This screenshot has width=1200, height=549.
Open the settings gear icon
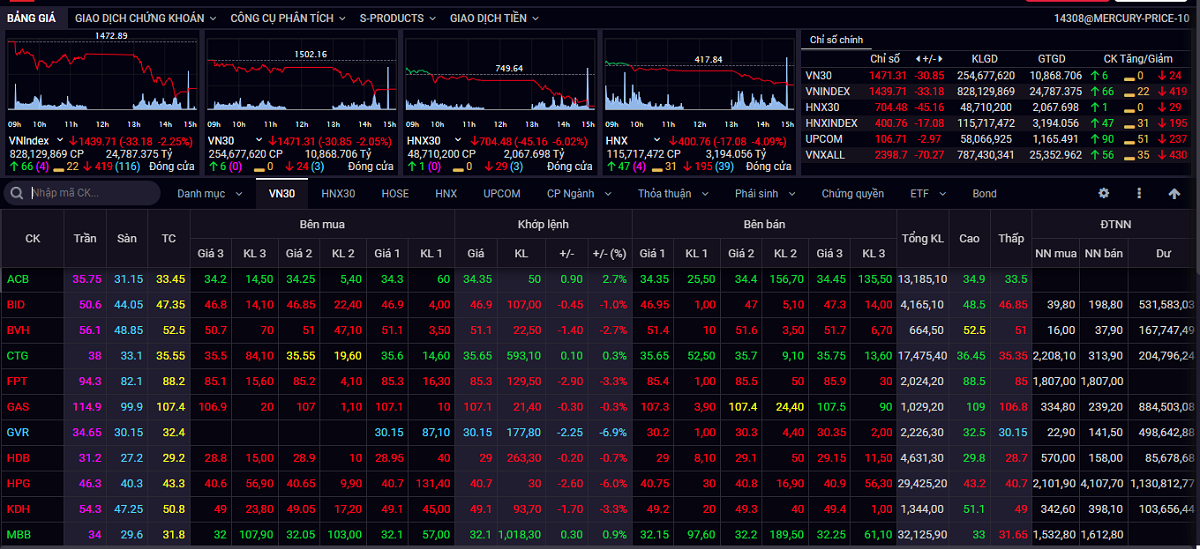point(1104,193)
